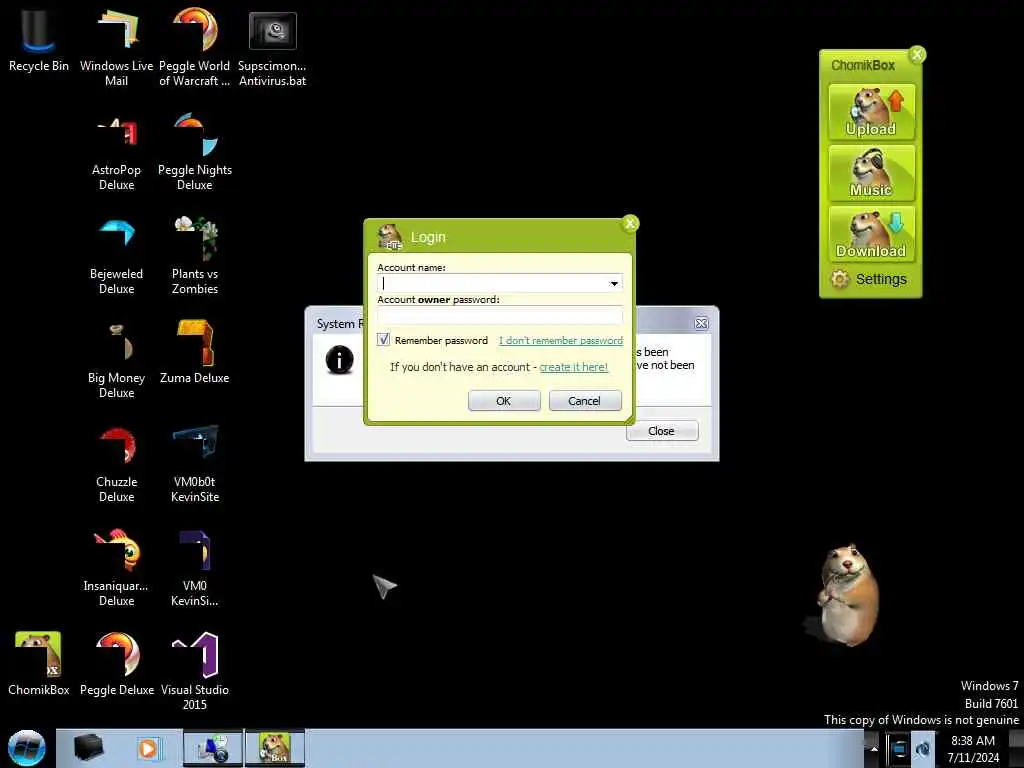Select Bejeweled Deluxe desktop icon
Image resolution: width=1024 pixels, height=768 pixels.
(x=116, y=257)
